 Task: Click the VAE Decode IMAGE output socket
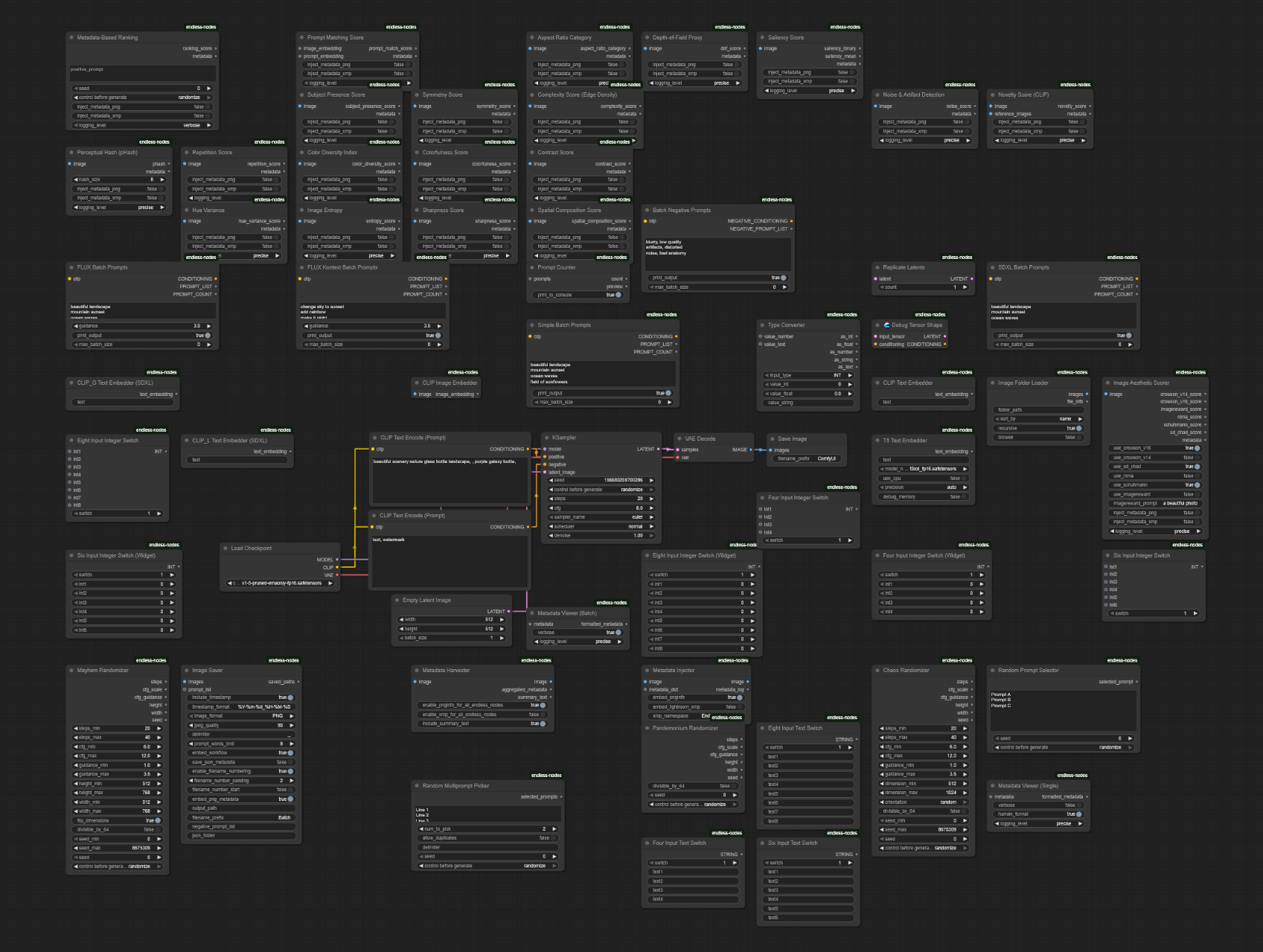[x=750, y=450]
